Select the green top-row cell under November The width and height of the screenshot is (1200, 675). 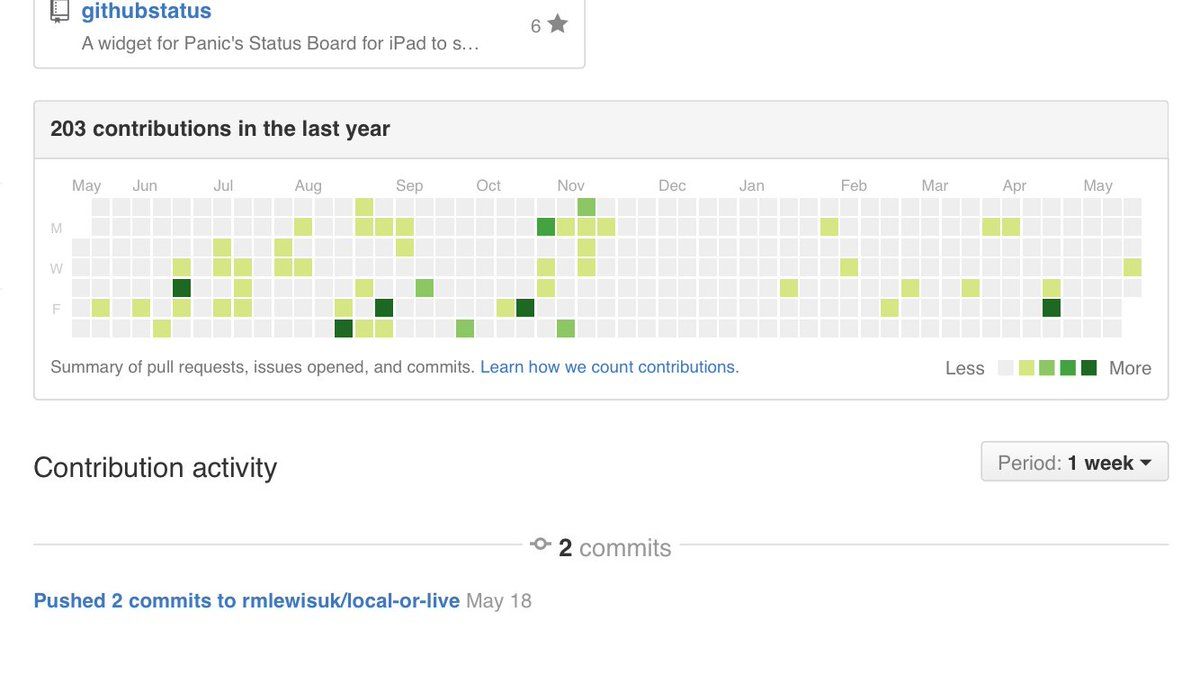pos(586,207)
